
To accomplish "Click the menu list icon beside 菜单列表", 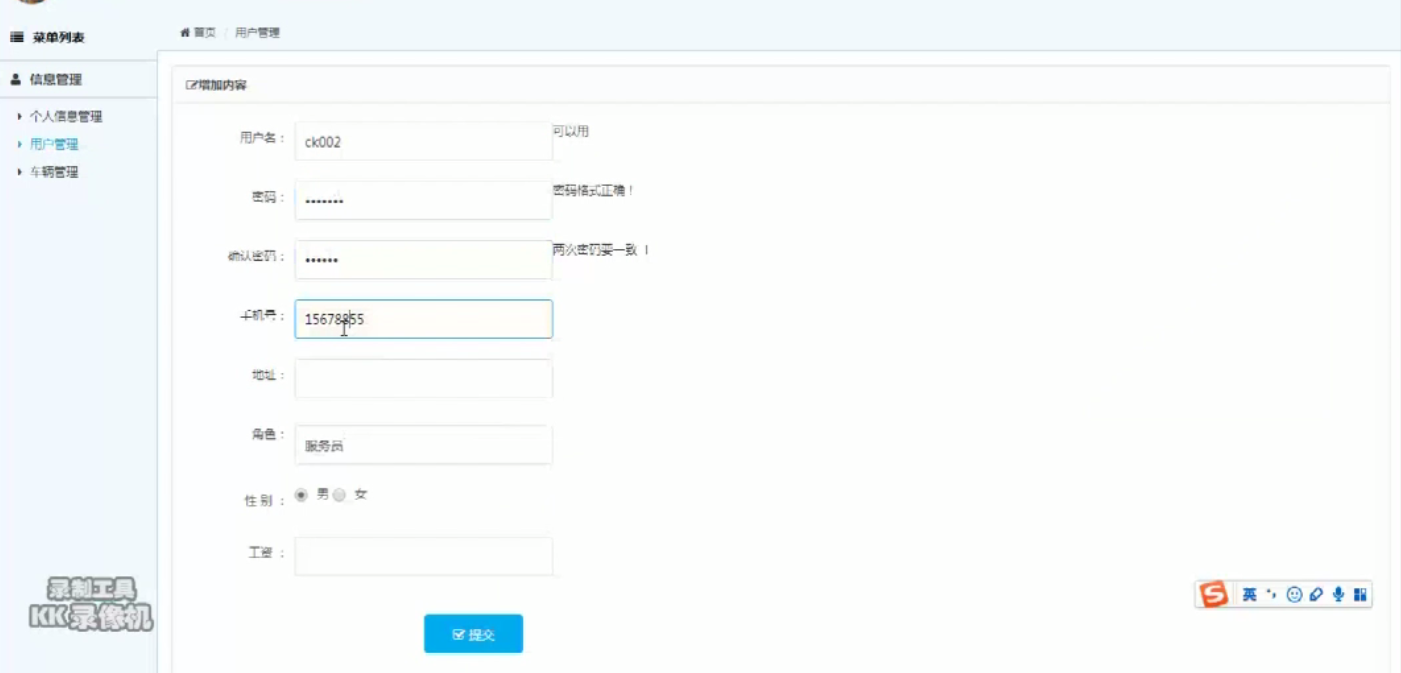I will pyautogui.click(x=16, y=38).
